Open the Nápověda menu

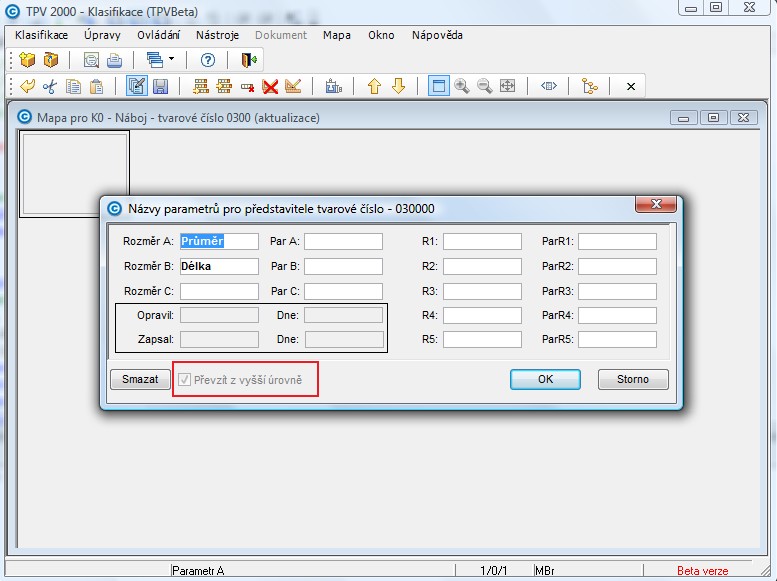tap(437, 35)
